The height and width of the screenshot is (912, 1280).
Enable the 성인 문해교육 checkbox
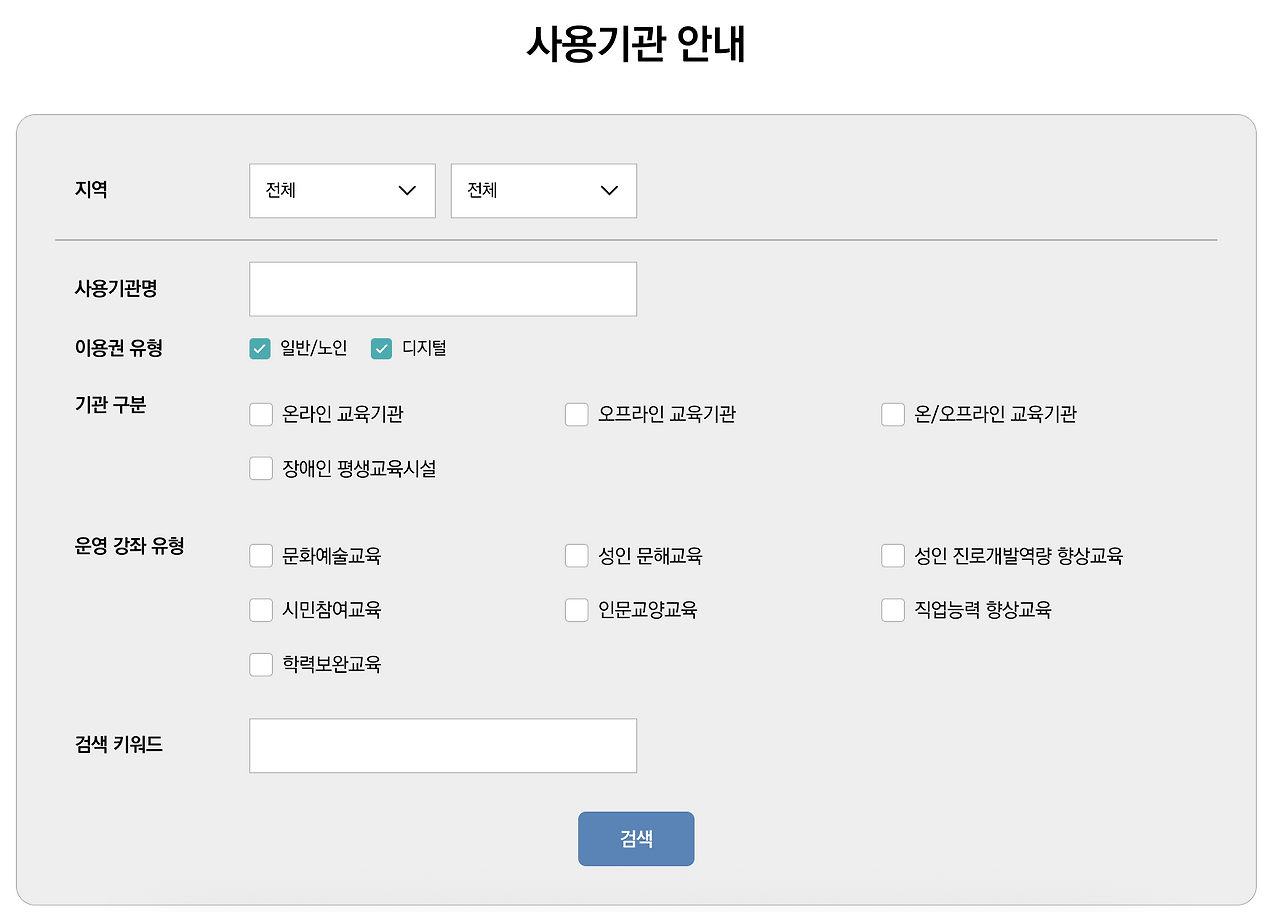(576, 555)
